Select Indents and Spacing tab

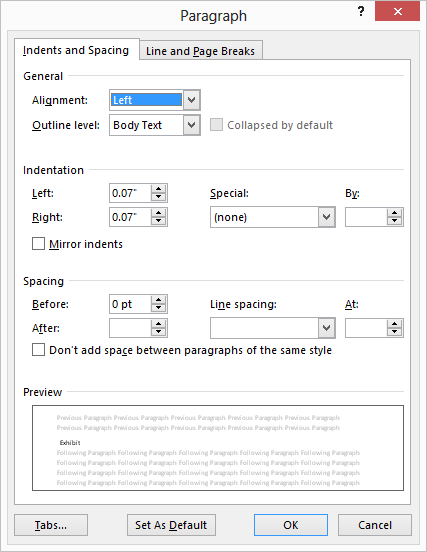click(x=76, y=50)
